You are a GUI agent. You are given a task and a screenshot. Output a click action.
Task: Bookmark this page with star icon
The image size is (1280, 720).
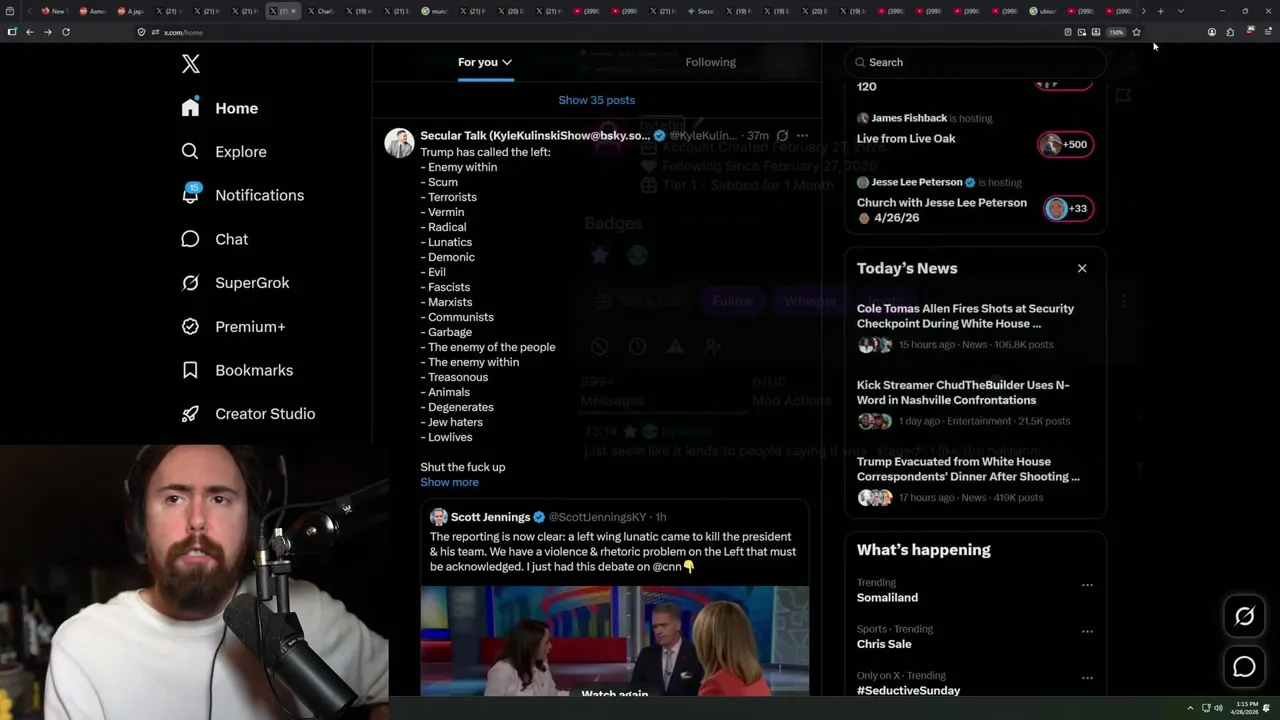(1136, 32)
